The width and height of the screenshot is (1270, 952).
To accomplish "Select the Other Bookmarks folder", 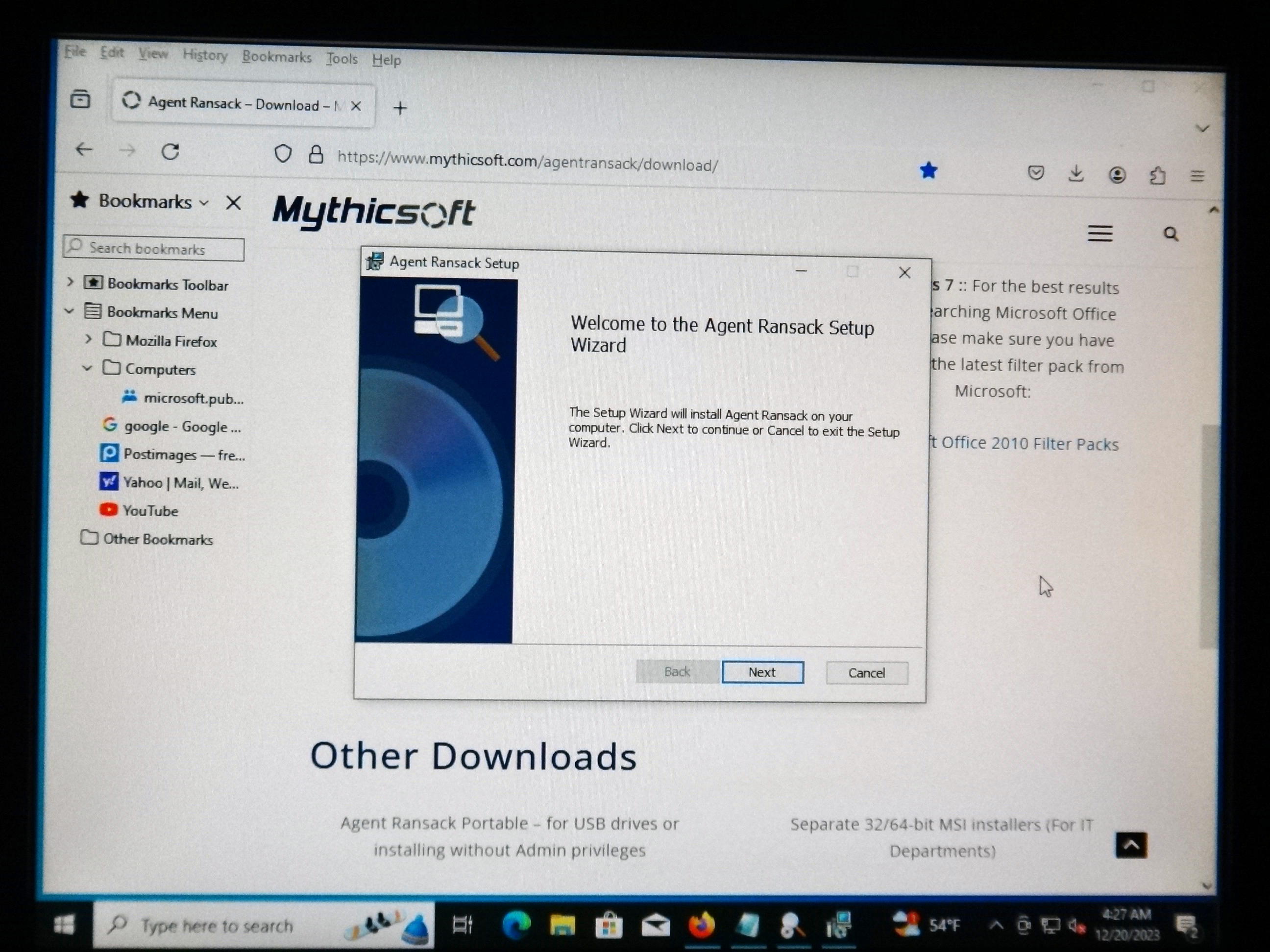I will pyautogui.click(x=147, y=538).
